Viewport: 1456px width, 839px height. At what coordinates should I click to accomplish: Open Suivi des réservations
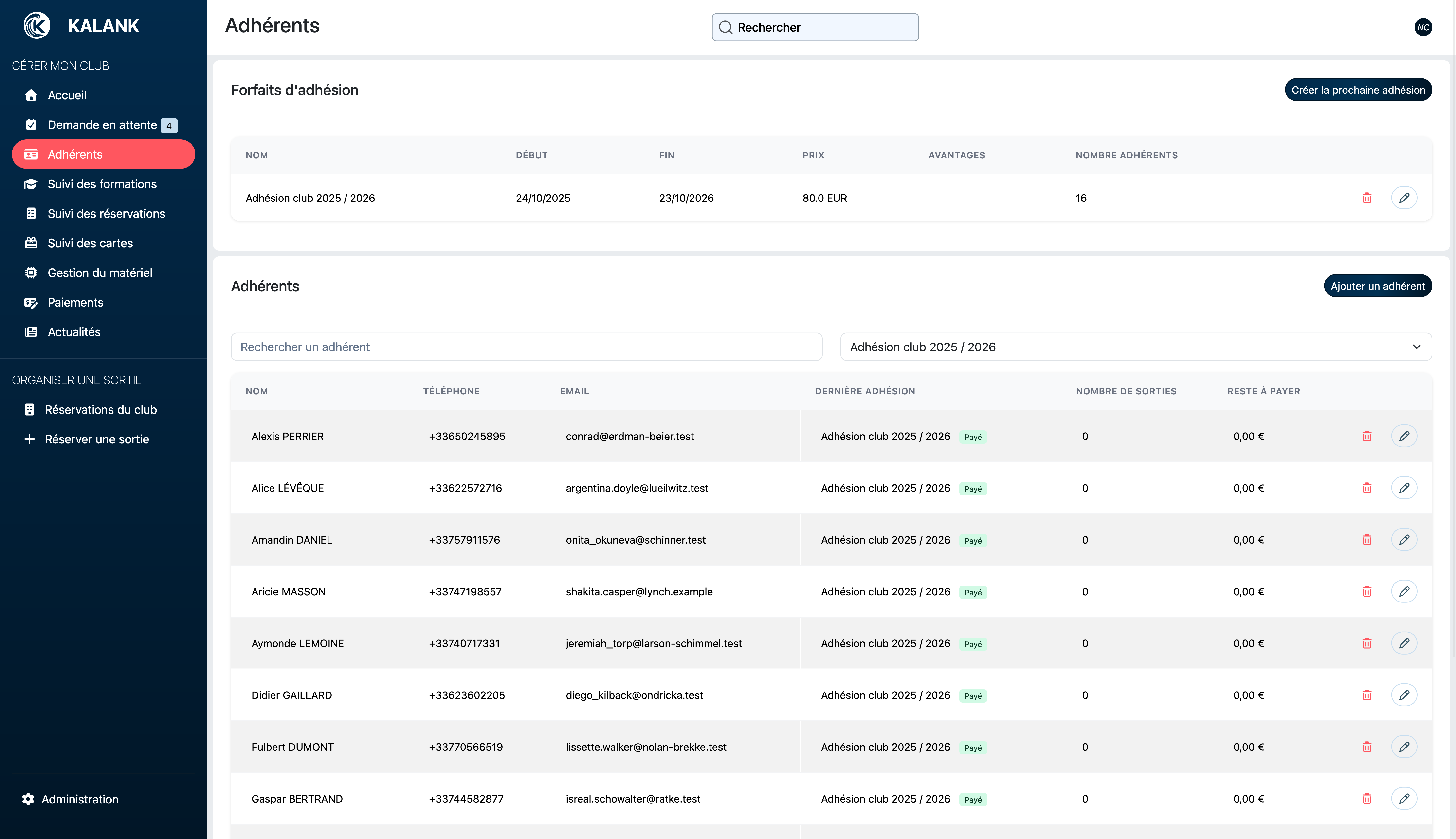coord(104,214)
